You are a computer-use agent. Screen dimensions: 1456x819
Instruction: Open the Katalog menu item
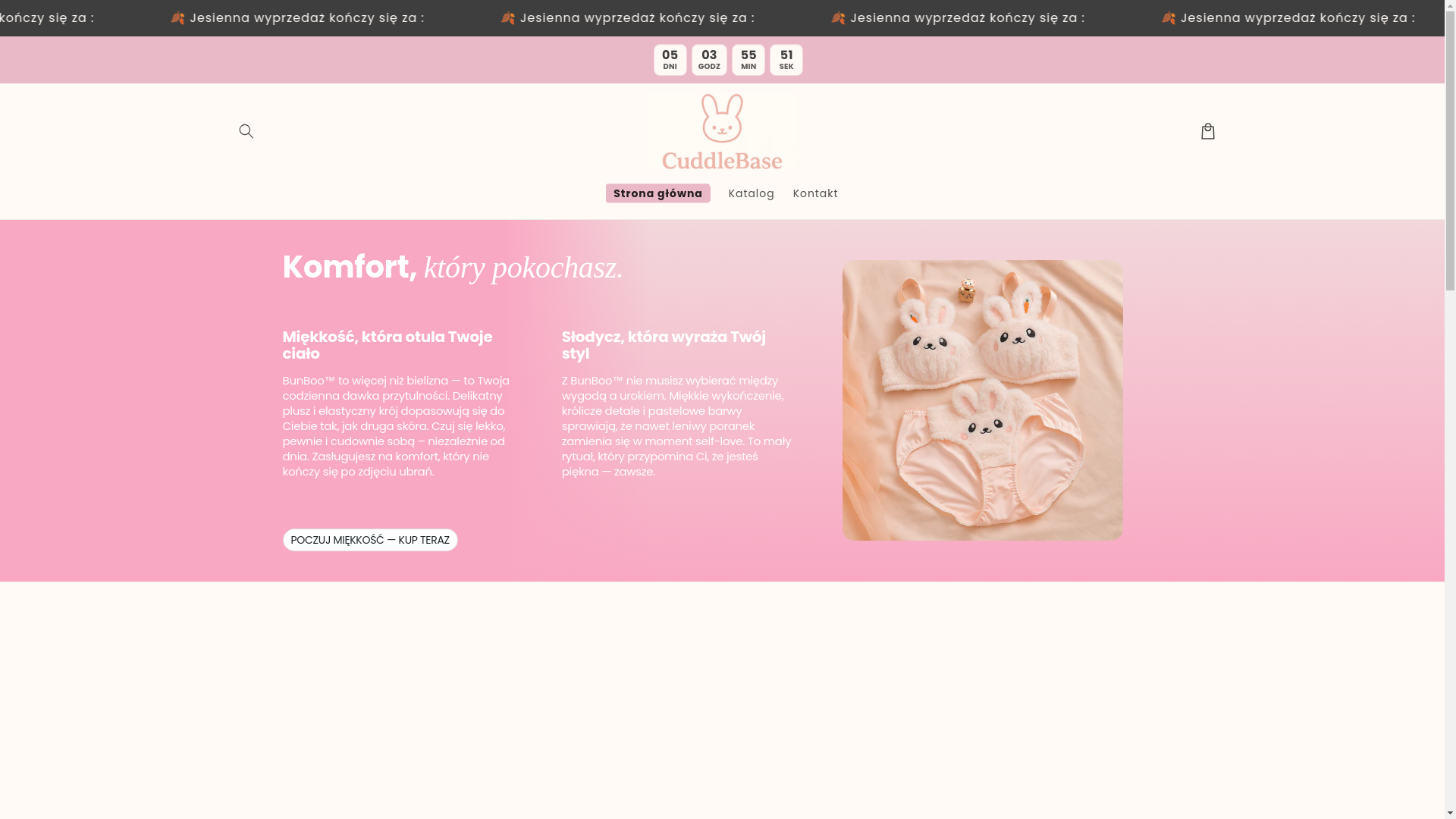point(751,193)
